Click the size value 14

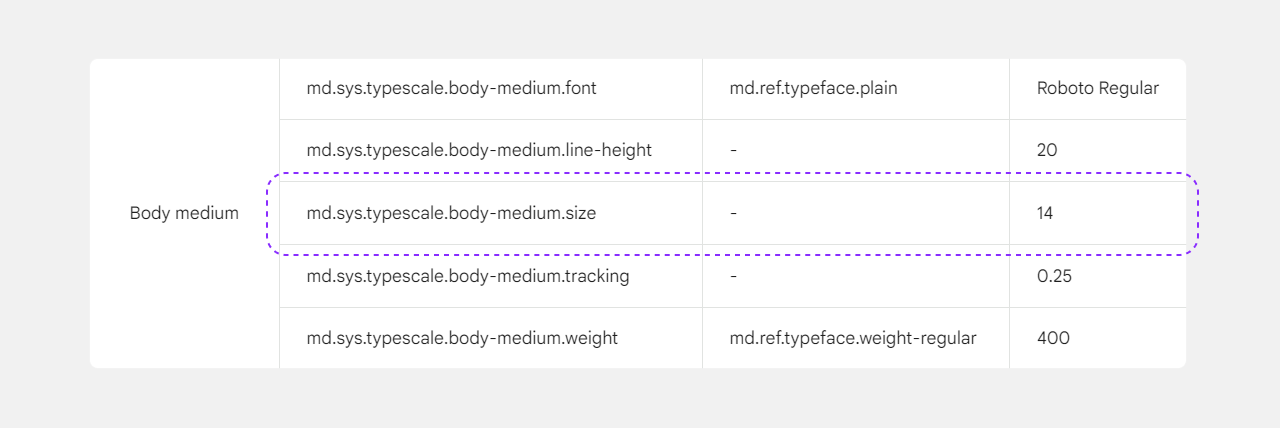point(1045,213)
